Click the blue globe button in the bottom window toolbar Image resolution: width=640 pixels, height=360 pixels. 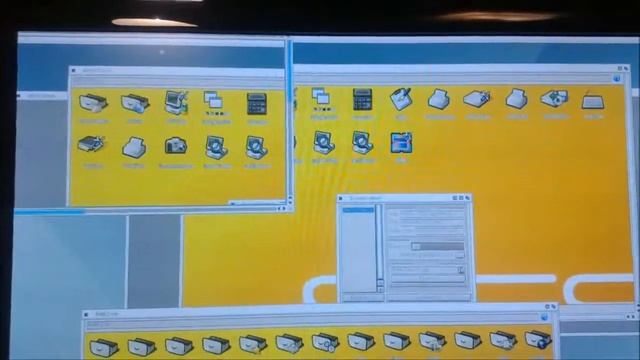click(x=544, y=317)
